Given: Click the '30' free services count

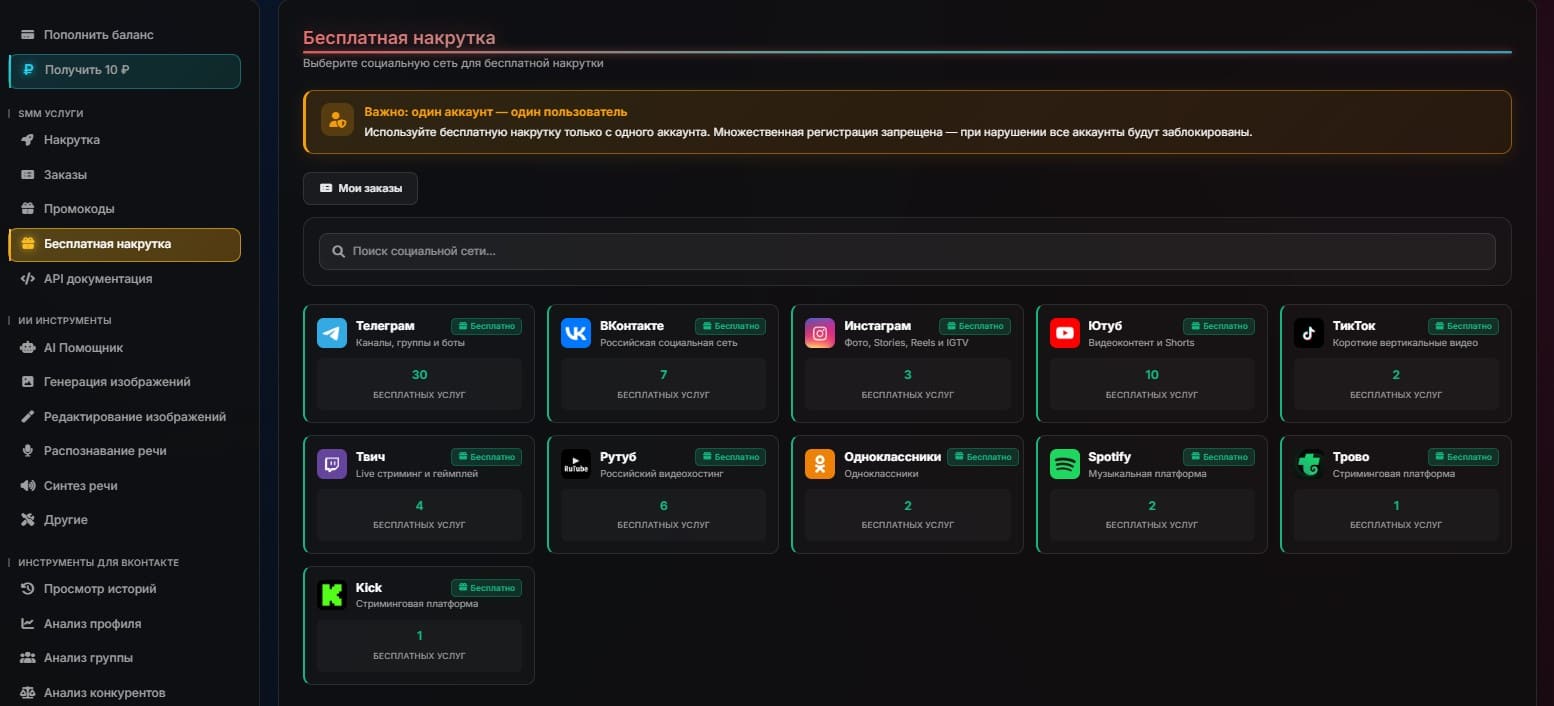Looking at the screenshot, I should tap(419, 375).
